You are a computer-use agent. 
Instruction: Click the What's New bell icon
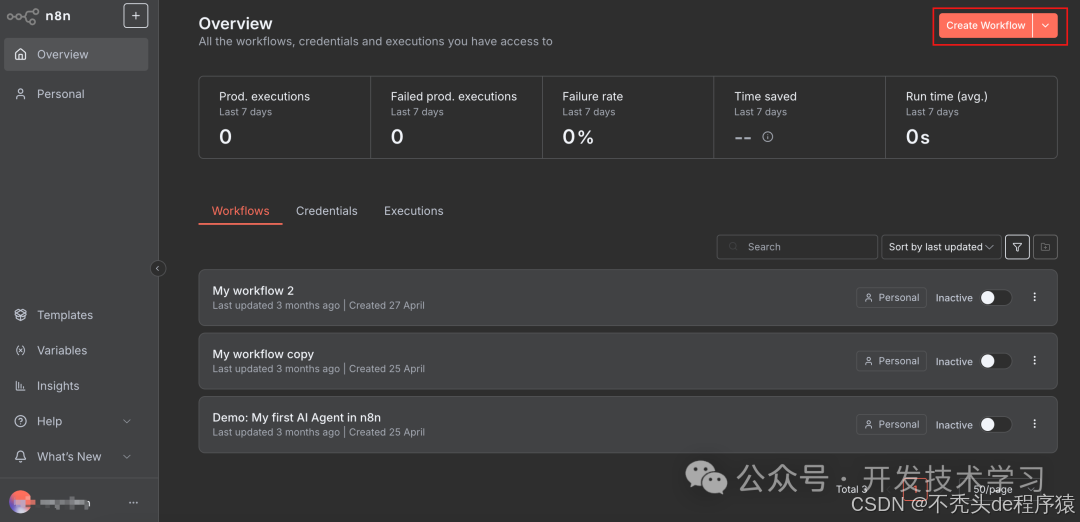21,457
